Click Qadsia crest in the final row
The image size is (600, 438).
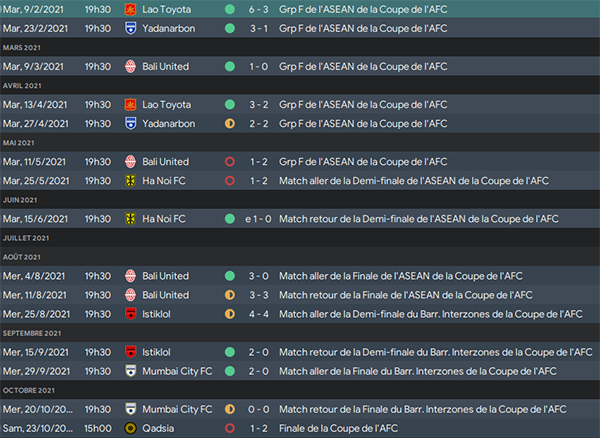(130, 428)
